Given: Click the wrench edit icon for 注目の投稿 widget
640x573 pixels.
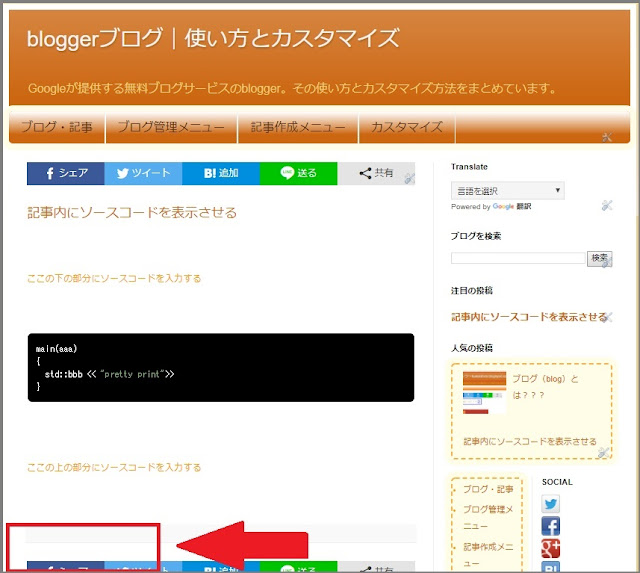Looking at the screenshot, I should point(607,317).
